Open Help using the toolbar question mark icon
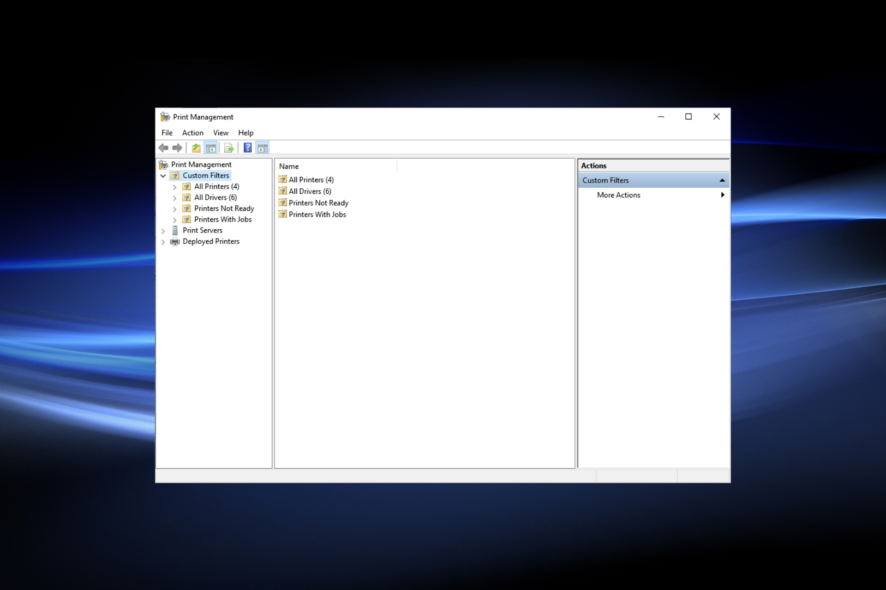 [247, 147]
